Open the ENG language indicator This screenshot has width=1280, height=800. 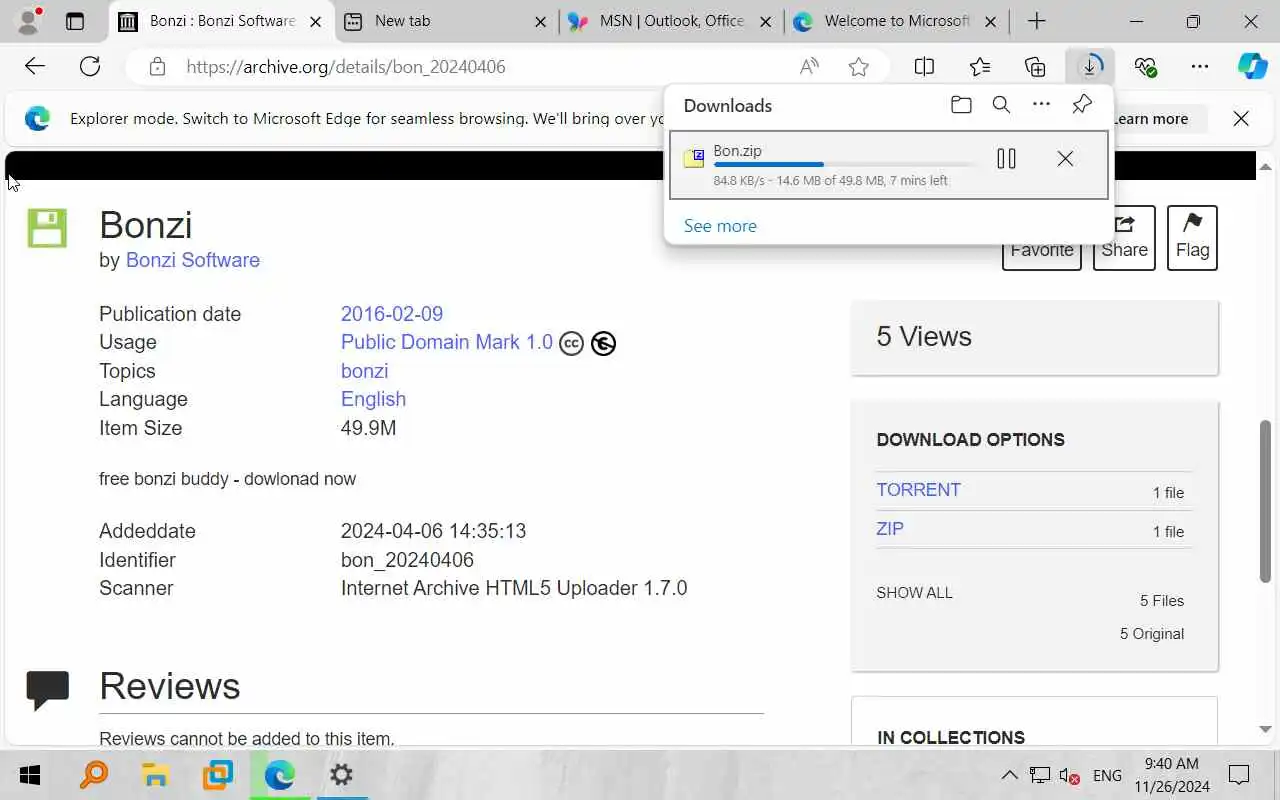1107,775
